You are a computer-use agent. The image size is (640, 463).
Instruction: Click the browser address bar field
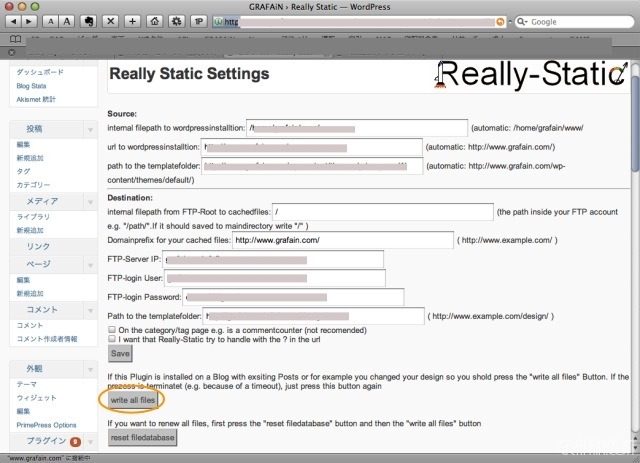click(x=359, y=22)
